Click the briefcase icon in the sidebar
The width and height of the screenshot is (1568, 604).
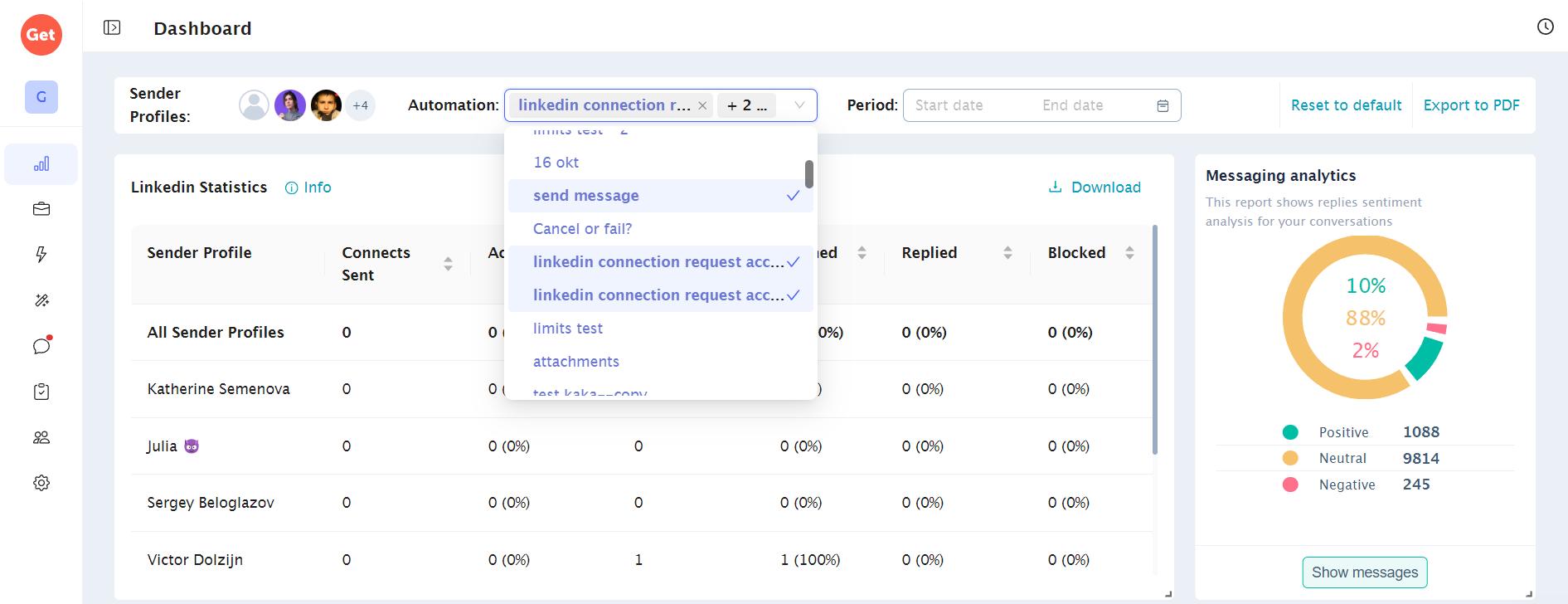(41, 209)
